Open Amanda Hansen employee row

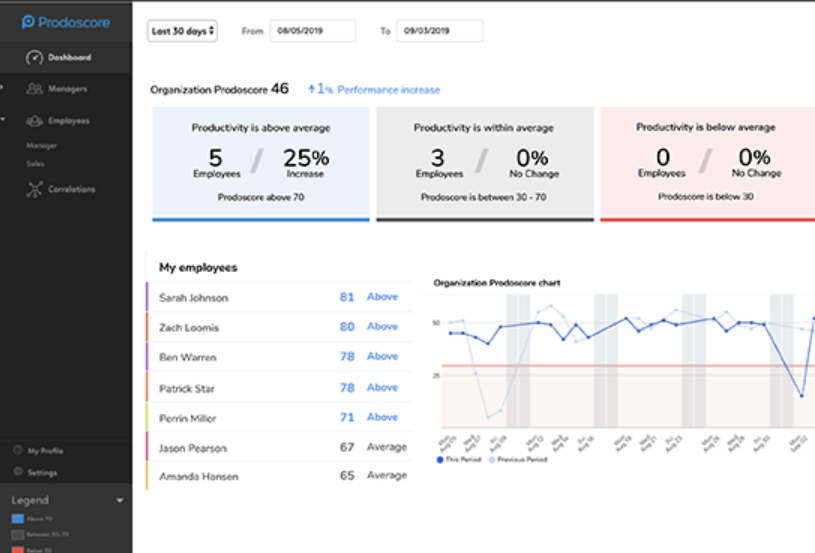tap(280, 476)
